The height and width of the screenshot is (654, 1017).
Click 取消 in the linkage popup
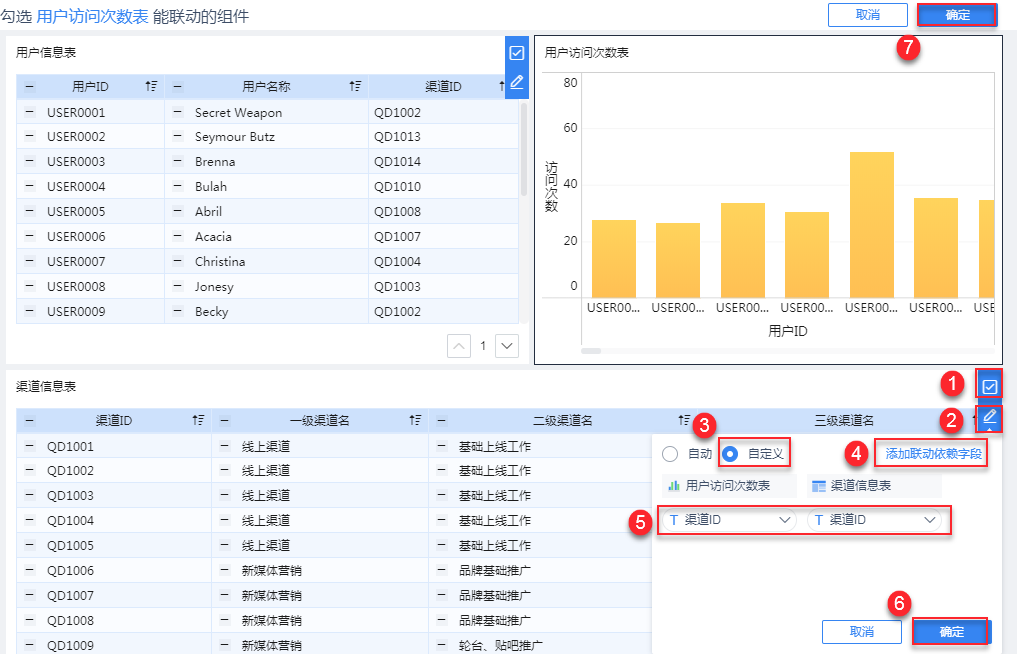861,631
